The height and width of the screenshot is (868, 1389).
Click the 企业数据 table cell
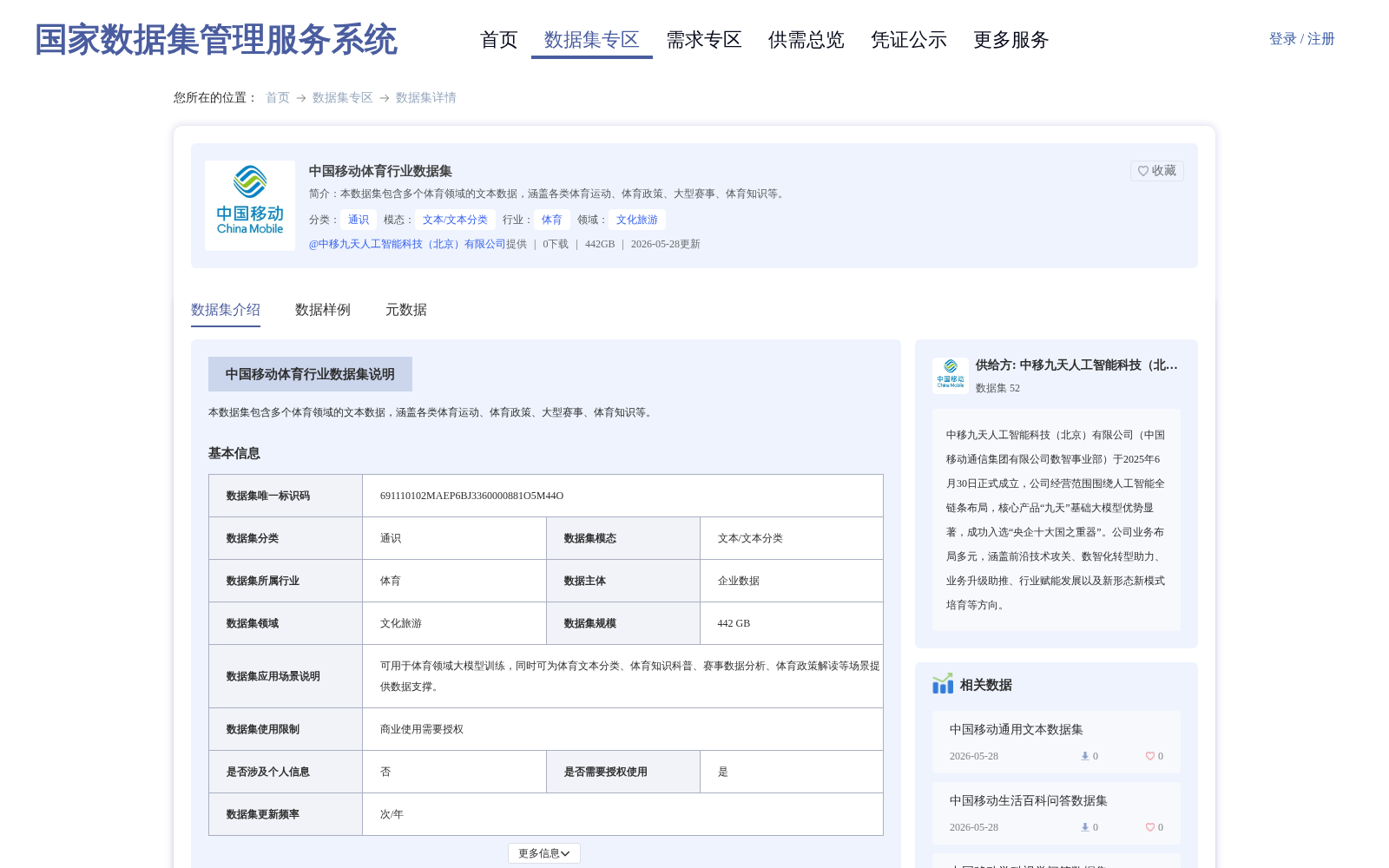pyautogui.click(x=792, y=581)
